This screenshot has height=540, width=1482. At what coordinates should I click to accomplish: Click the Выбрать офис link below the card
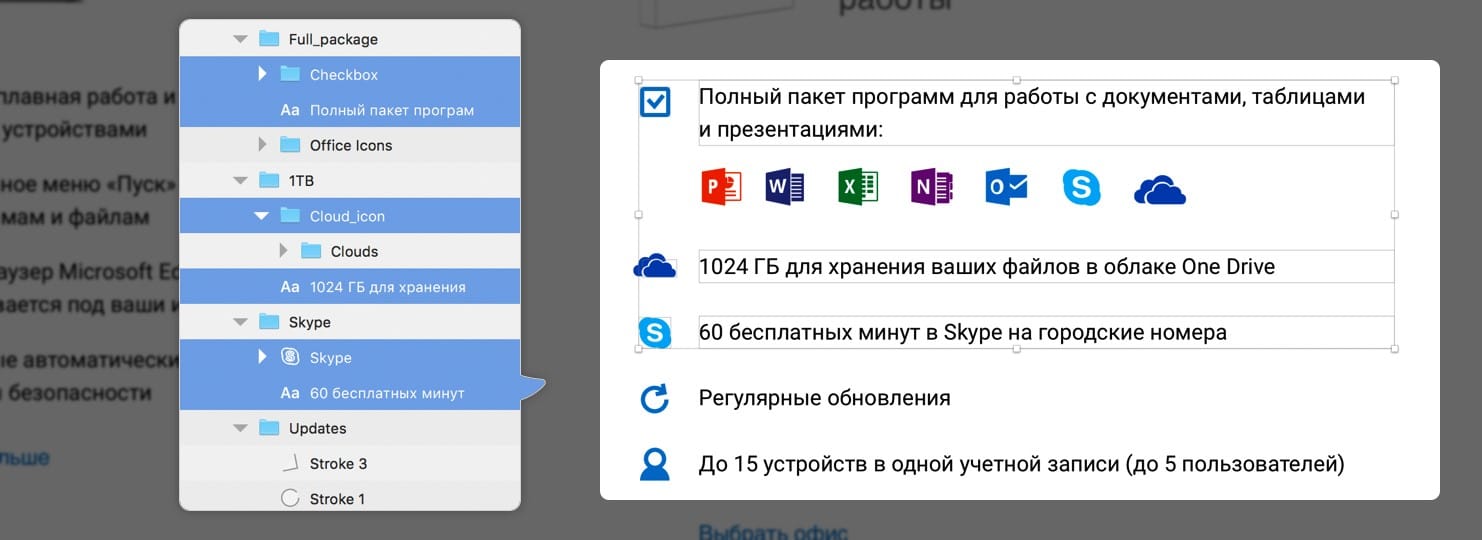point(772,532)
